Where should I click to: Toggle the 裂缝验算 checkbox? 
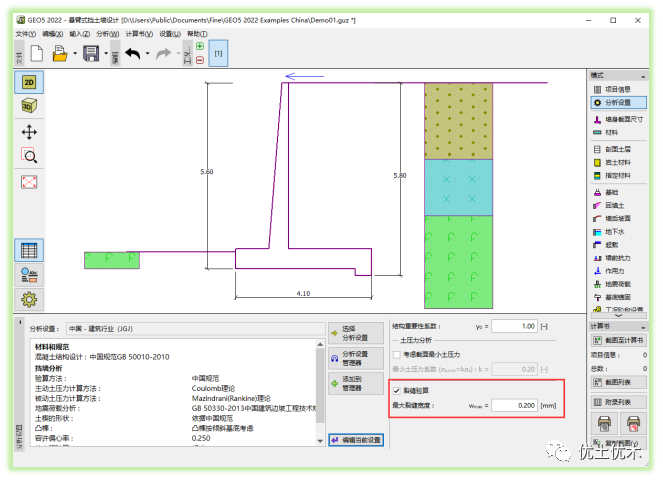pyautogui.click(x=397, y=391)
